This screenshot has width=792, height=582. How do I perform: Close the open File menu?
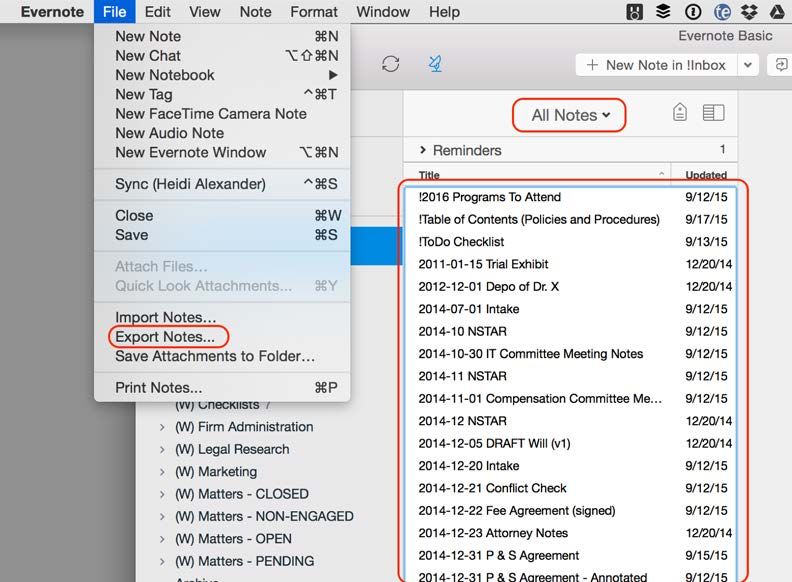pyautogui.click(x=115, y=12)
